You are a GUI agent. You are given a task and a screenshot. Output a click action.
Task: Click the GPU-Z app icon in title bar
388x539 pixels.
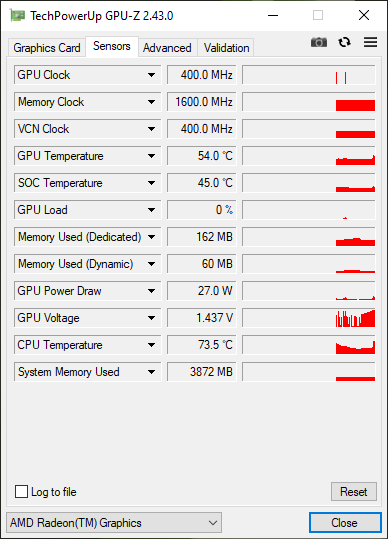tap(17, 15)
